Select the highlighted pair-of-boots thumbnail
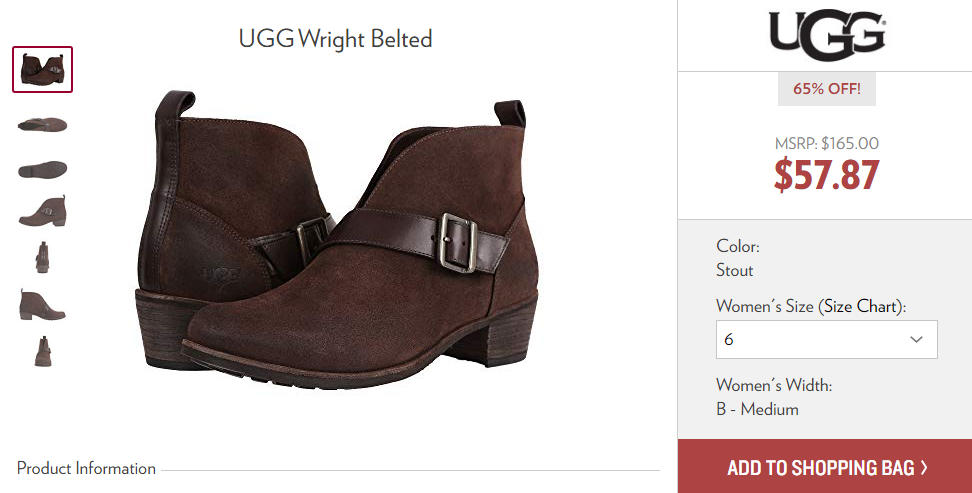This screenshot has width=972, height=493. [43, 69]
